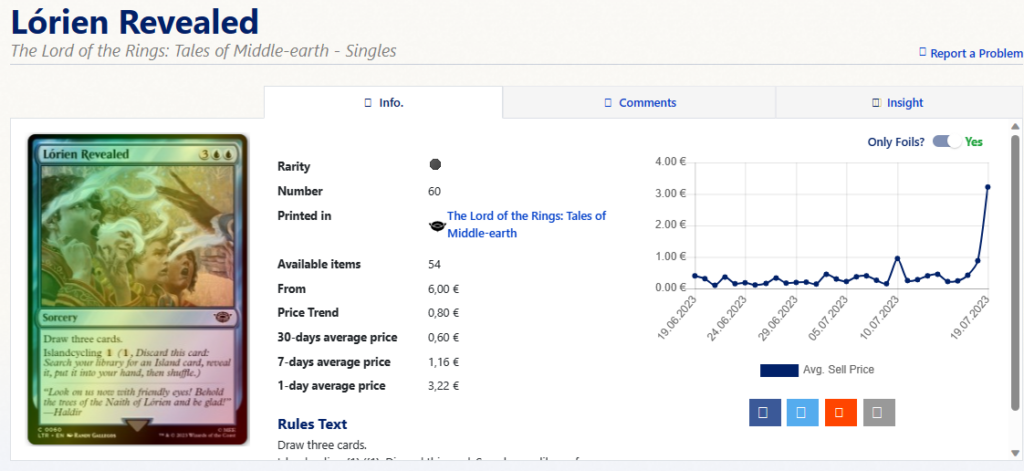Toggle the Only Foils switch
Screen dimensions: 1024x471
(945, 142)
